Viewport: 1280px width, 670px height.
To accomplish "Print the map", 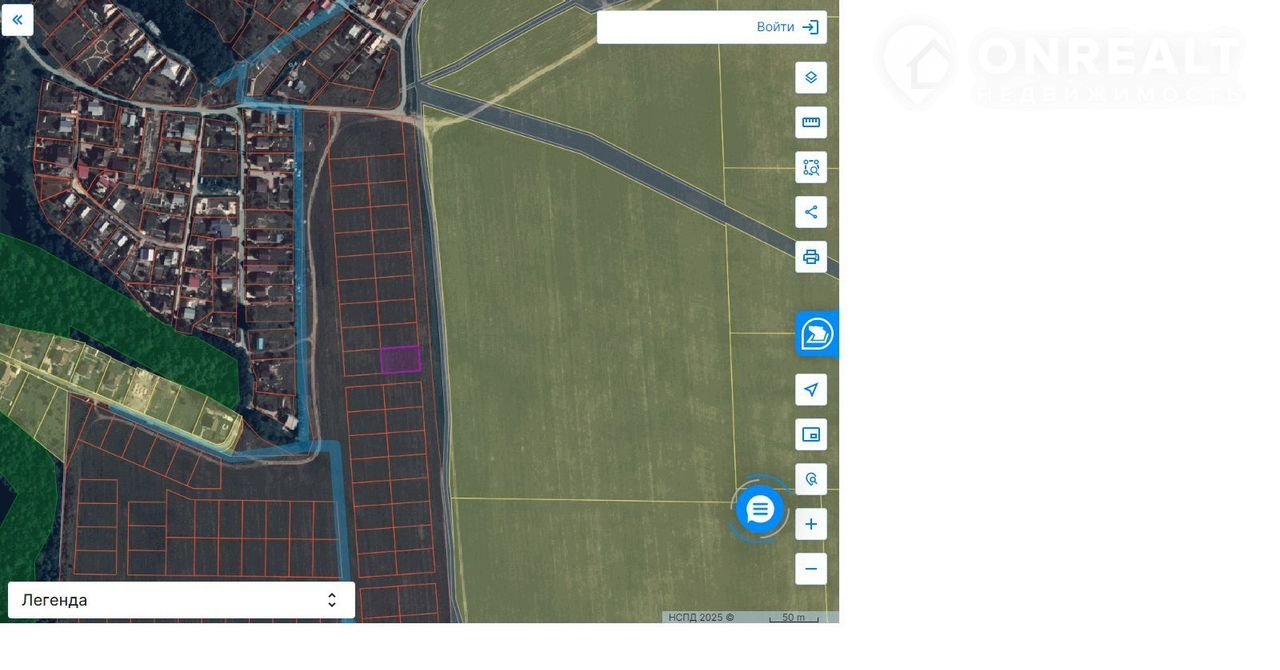I will point(811,257).
